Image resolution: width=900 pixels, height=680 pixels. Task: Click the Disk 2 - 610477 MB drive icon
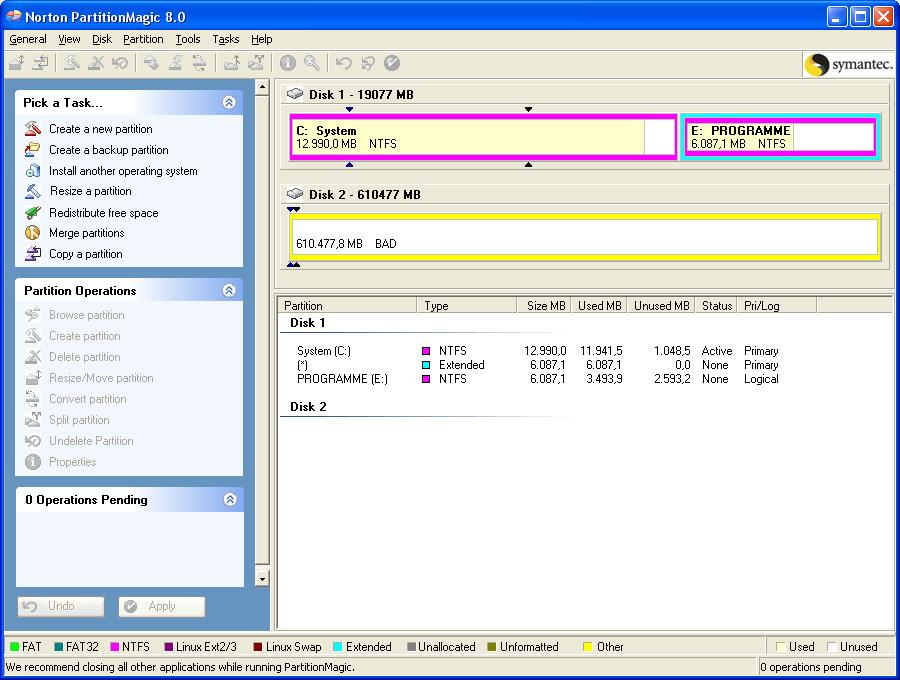tap(295, 193)
